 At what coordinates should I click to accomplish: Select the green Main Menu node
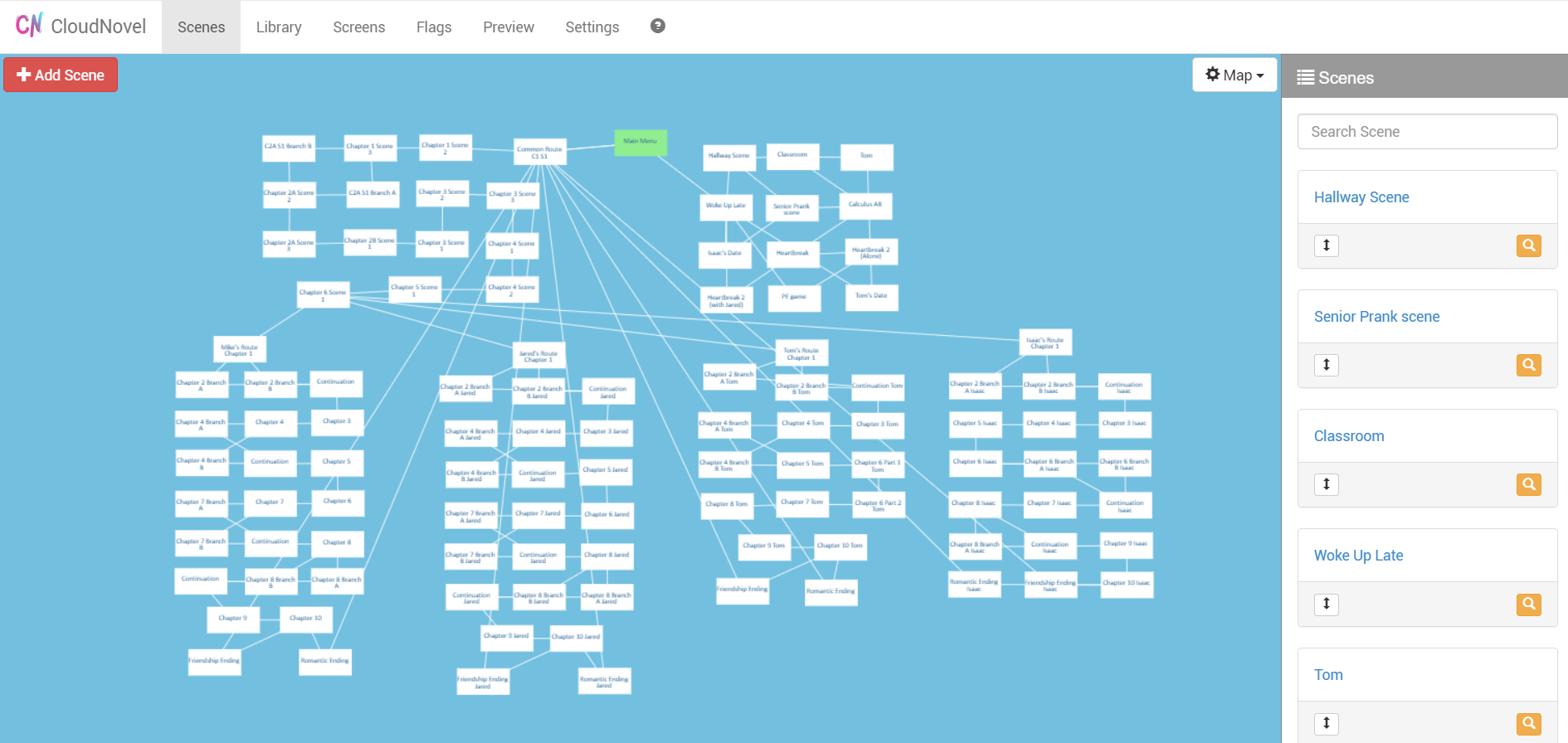click(x=640, y=143)
